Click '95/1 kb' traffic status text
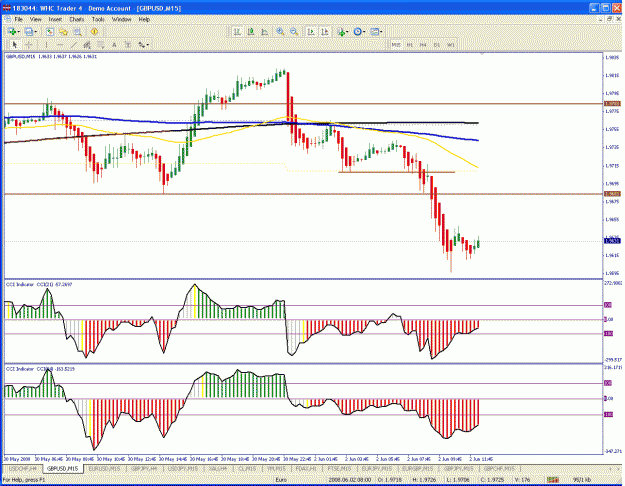The width and height of the screenshot is (625, 486). 582,480
